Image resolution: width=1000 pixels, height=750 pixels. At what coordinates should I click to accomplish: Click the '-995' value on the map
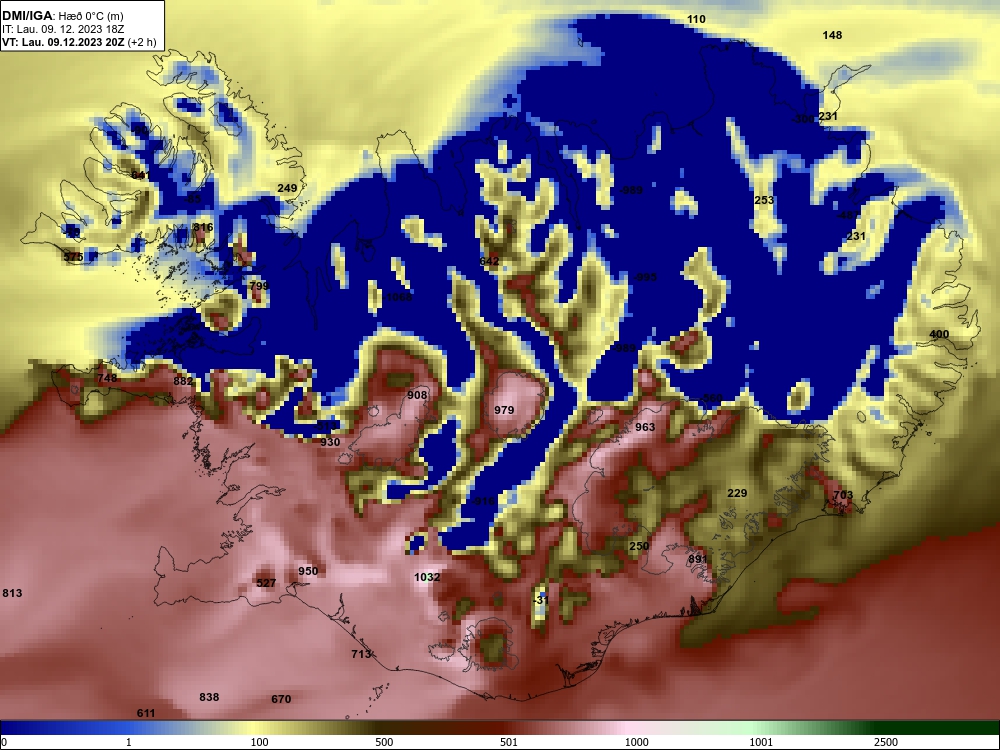tap(645, 277)
